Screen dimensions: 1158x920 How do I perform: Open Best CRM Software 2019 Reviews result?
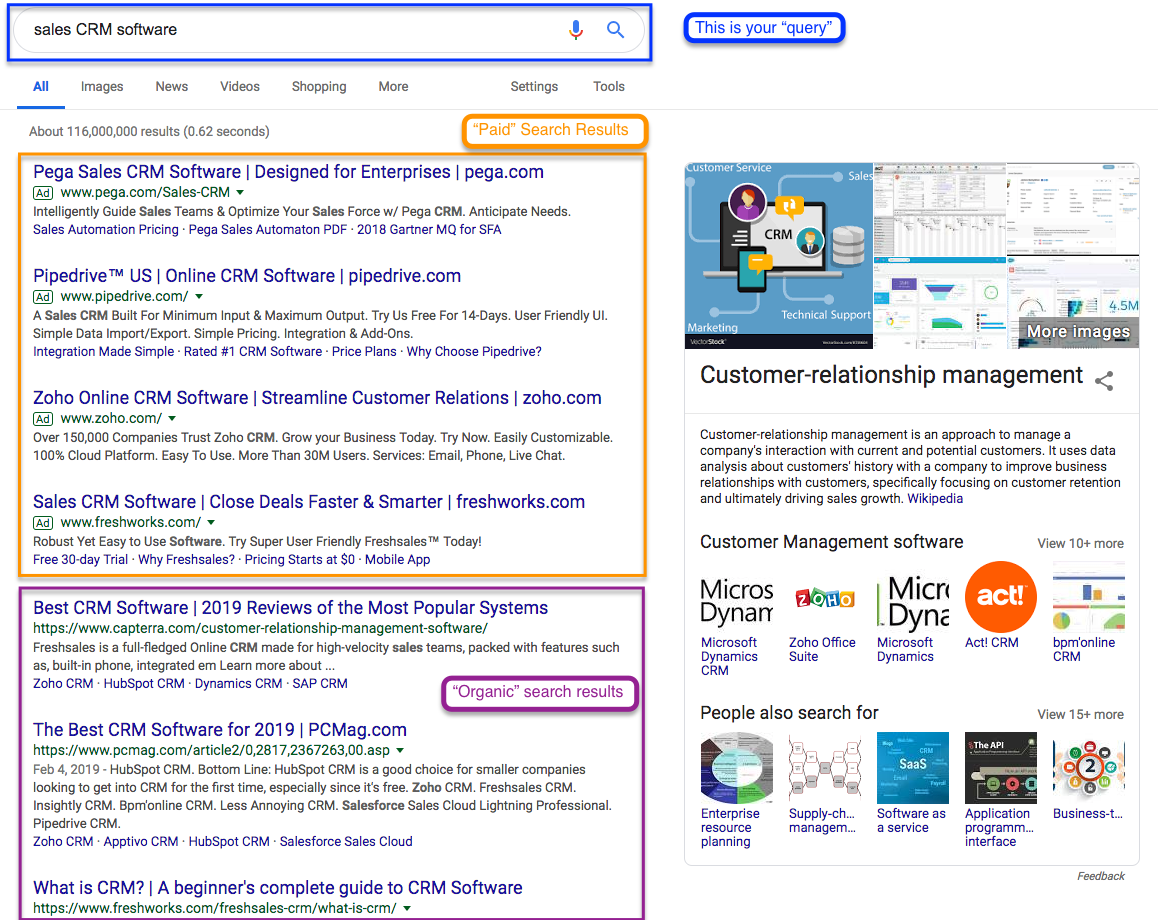(290, 608)
